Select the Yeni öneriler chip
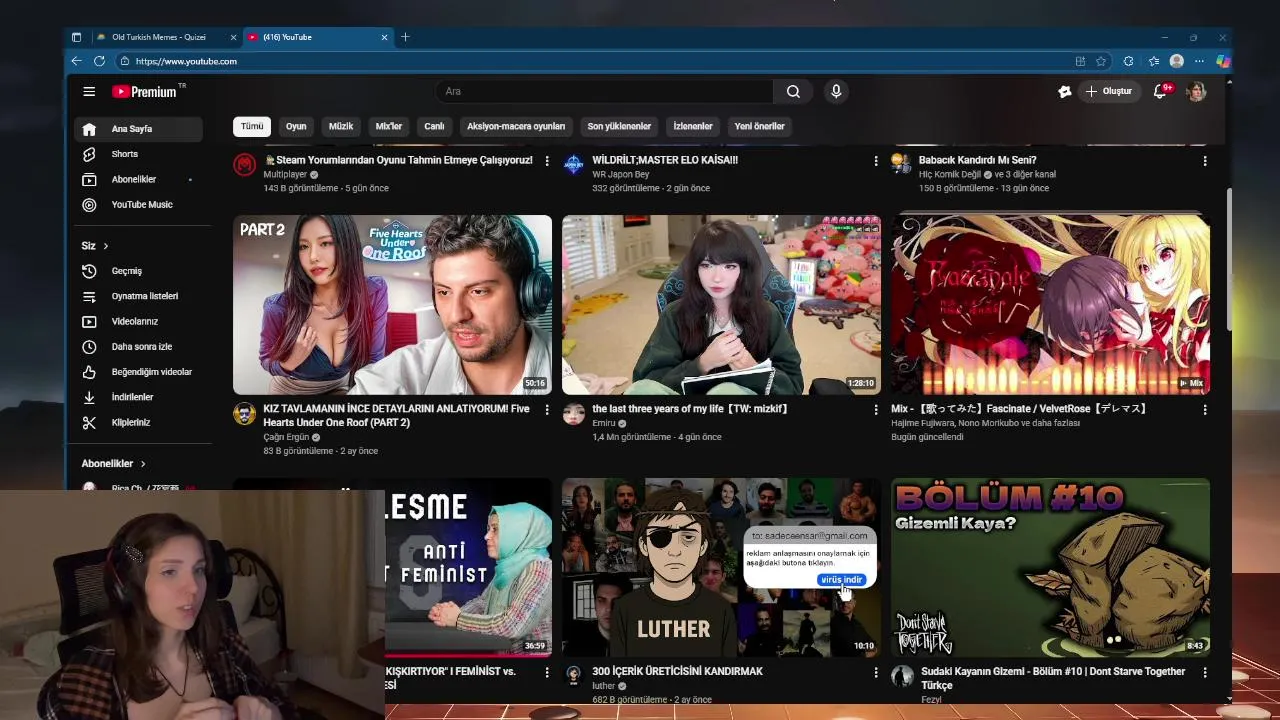The width and height of the screenshot is (1280, 720). (x=760, y=126)
